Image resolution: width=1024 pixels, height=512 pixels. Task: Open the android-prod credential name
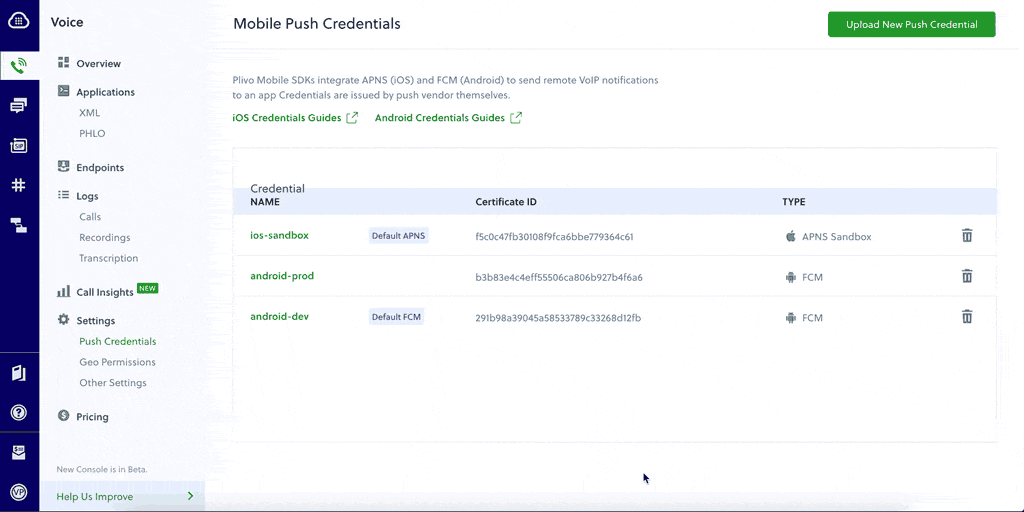(x=282, y=276)
